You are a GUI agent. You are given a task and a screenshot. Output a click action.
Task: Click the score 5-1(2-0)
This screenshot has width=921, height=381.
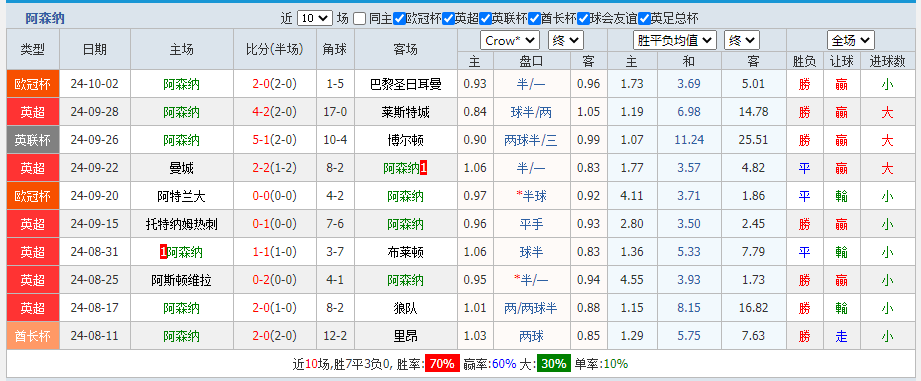(274, 140)
